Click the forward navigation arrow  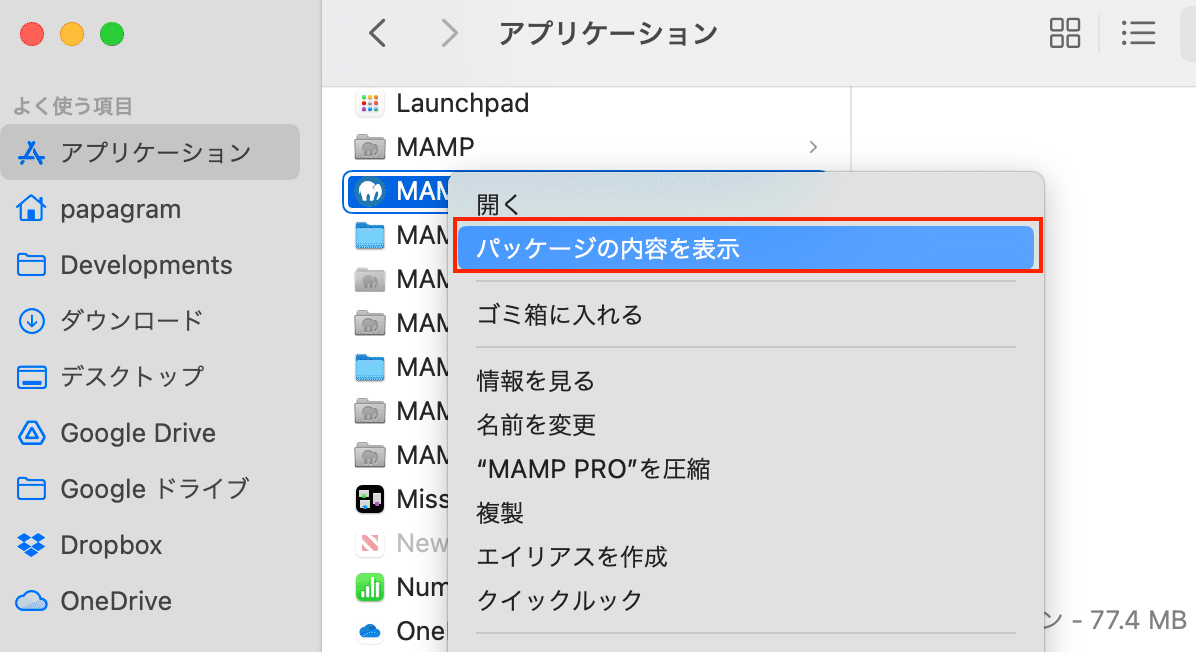coord(450,34)
